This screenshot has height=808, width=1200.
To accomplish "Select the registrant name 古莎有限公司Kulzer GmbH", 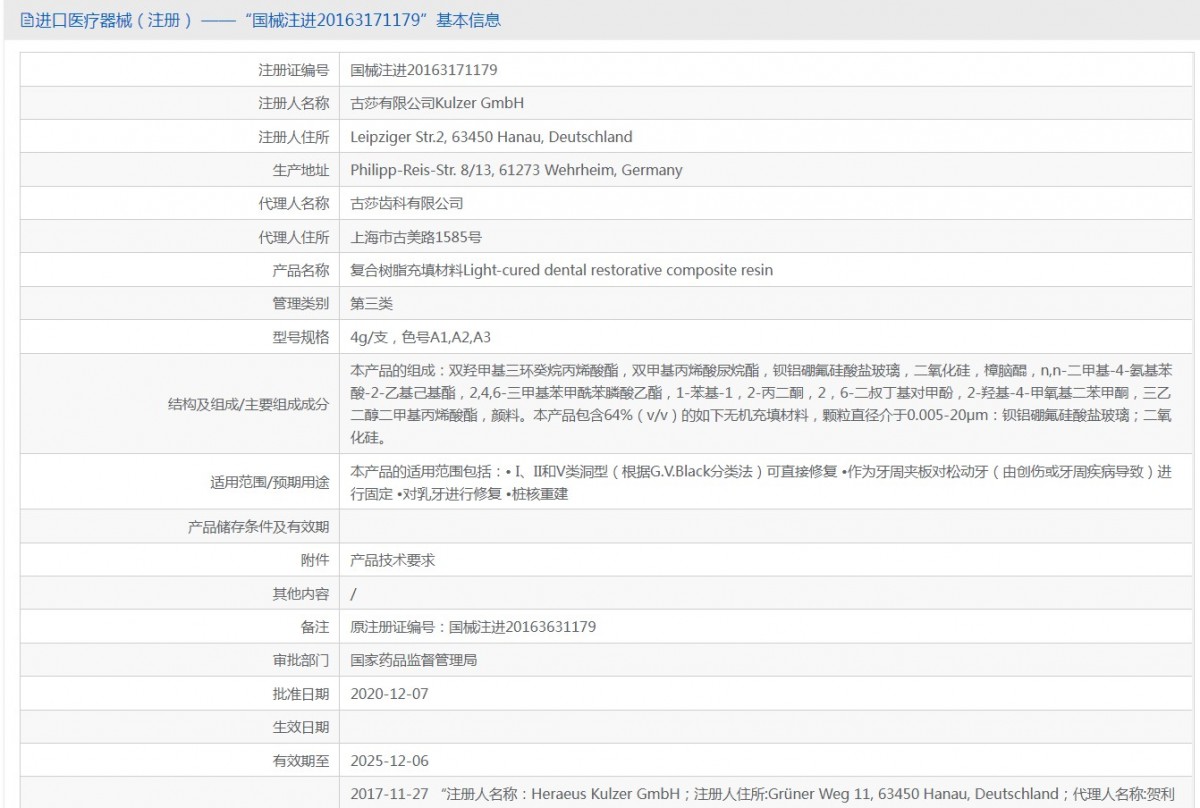I will (x=437, y=103).
